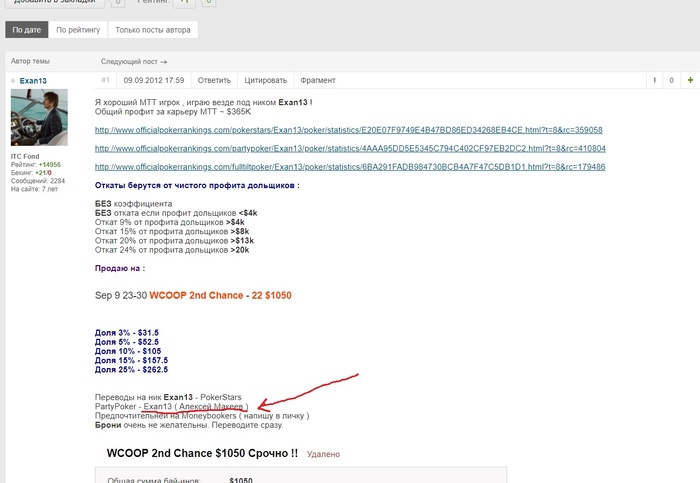Screen dimensions: 700x483
Task: Click 'Удалено' status label
Action: [x=323, y=454]
